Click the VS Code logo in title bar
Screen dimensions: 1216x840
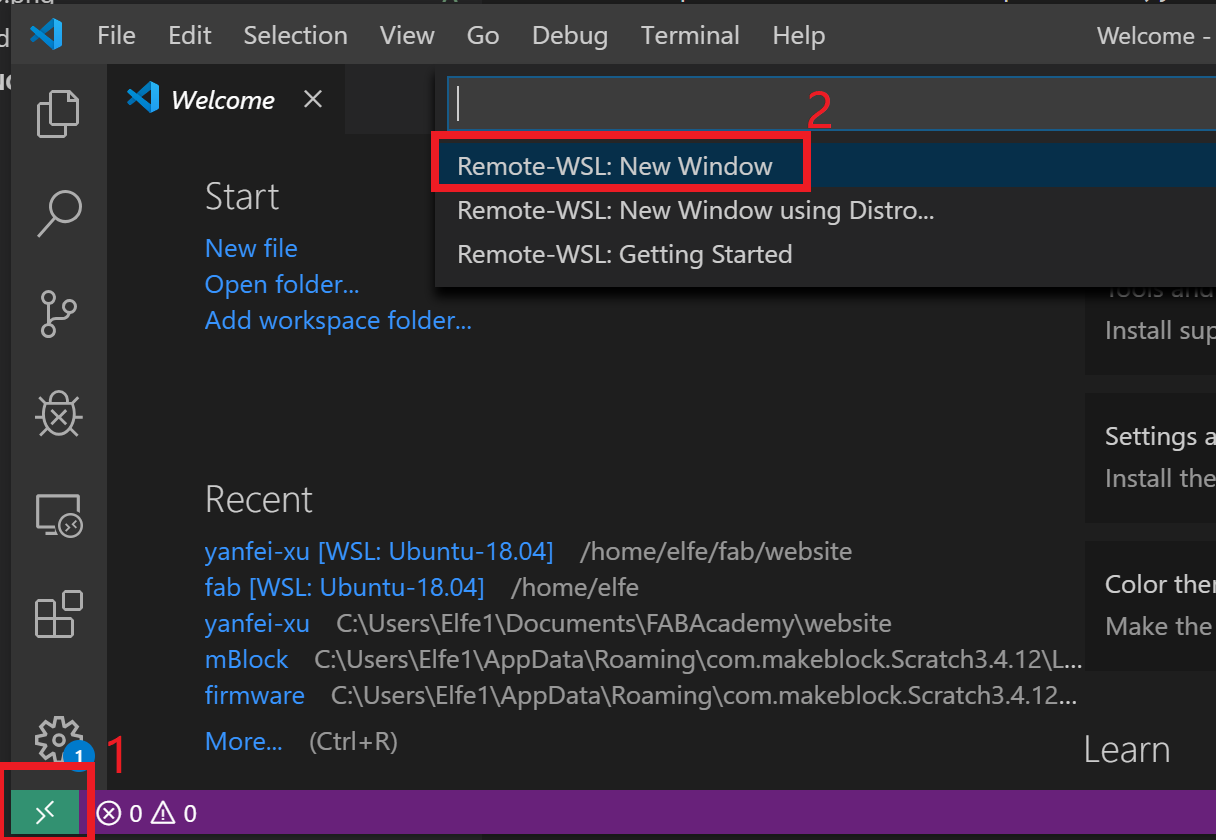coord(46,35)
